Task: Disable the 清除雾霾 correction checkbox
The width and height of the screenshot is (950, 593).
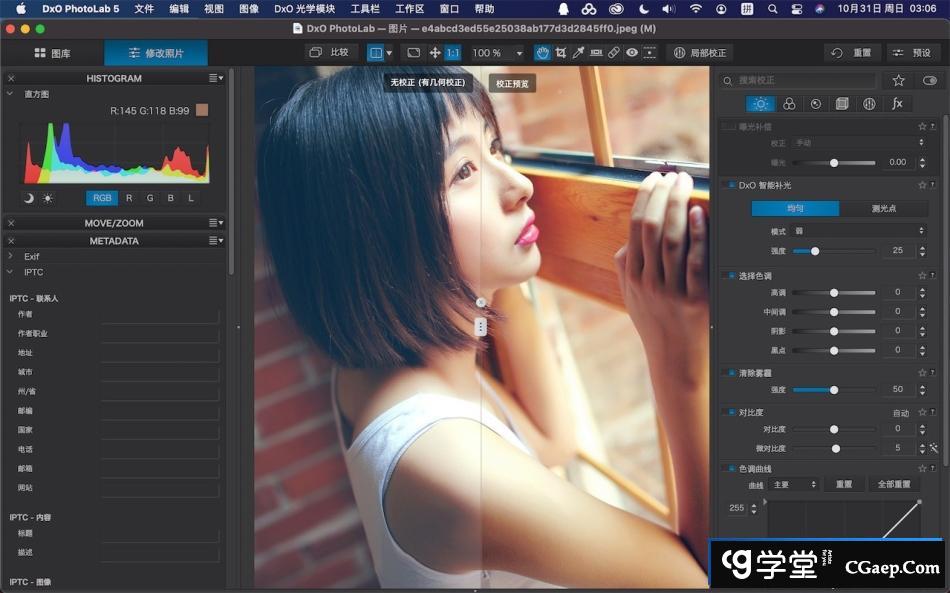Action: (730, 372)
